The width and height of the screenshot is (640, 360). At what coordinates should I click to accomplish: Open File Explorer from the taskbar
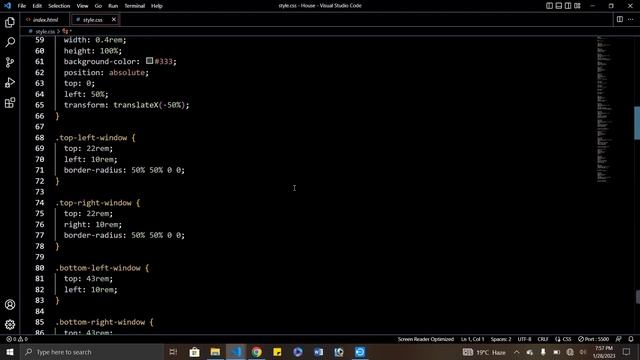(x=215, y=352)
